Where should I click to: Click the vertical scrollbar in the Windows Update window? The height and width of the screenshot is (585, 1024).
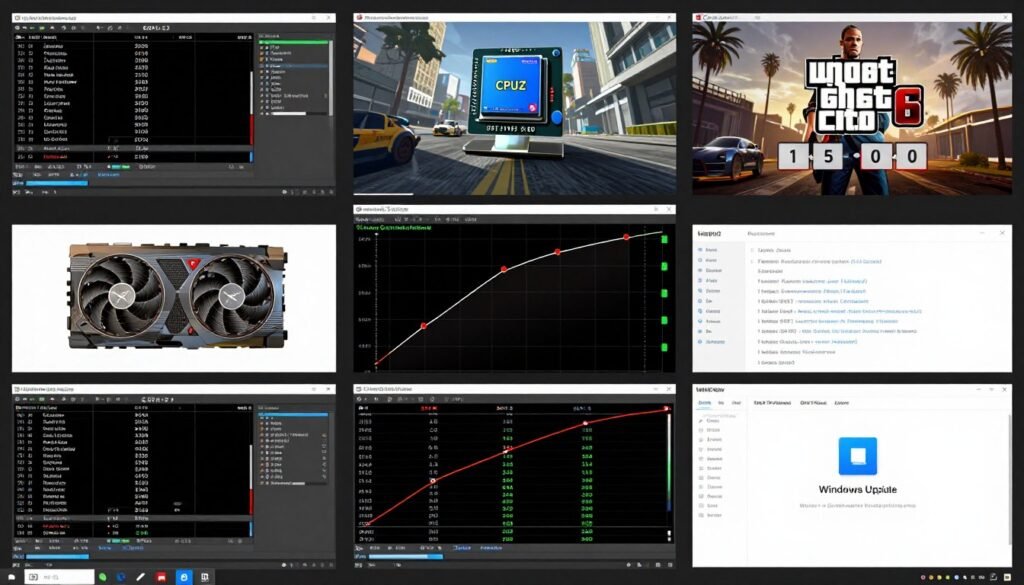[1008, 480]
